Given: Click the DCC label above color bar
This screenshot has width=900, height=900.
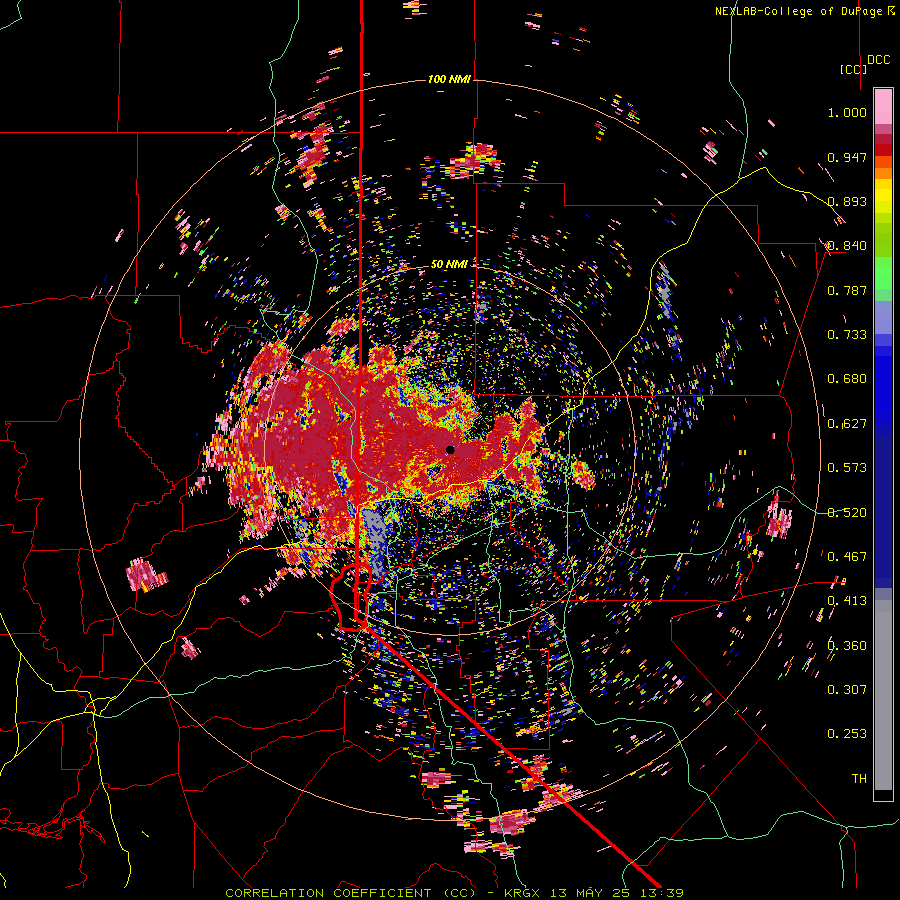Looking at the screenshot, I should [878, 60].
